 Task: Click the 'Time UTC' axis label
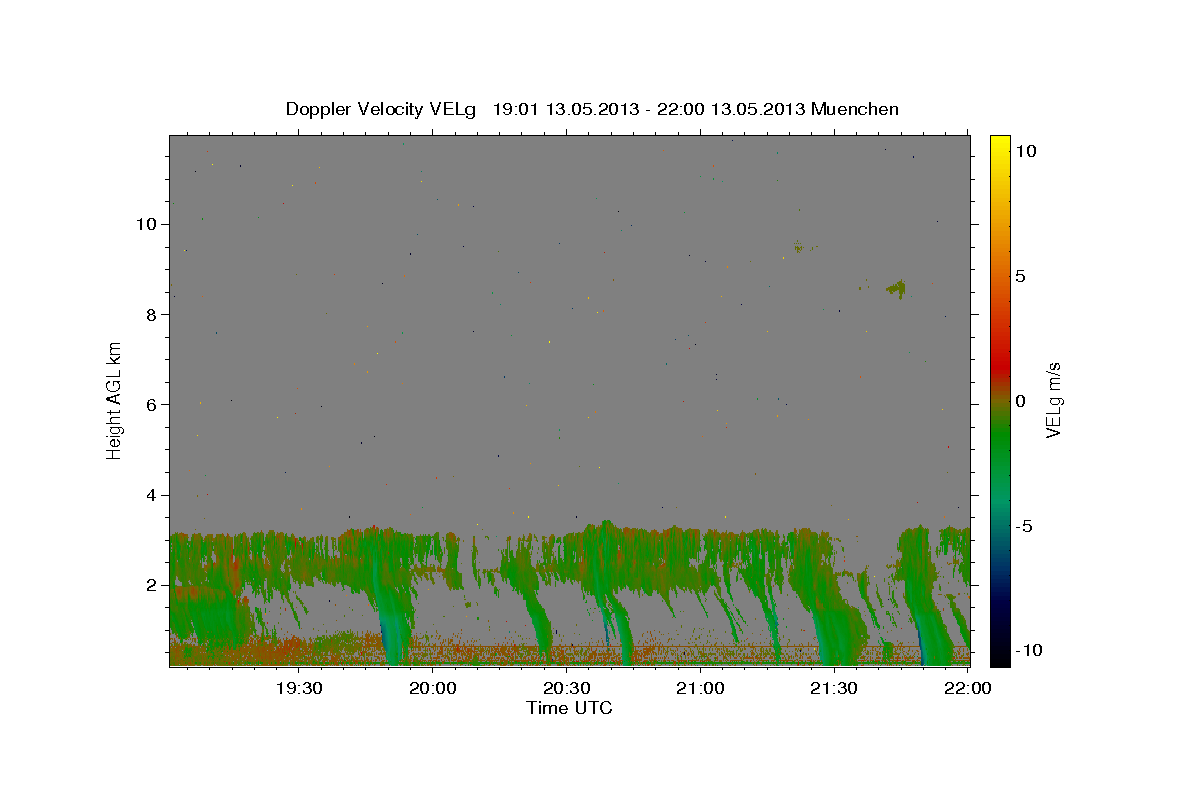pos(569,708)
